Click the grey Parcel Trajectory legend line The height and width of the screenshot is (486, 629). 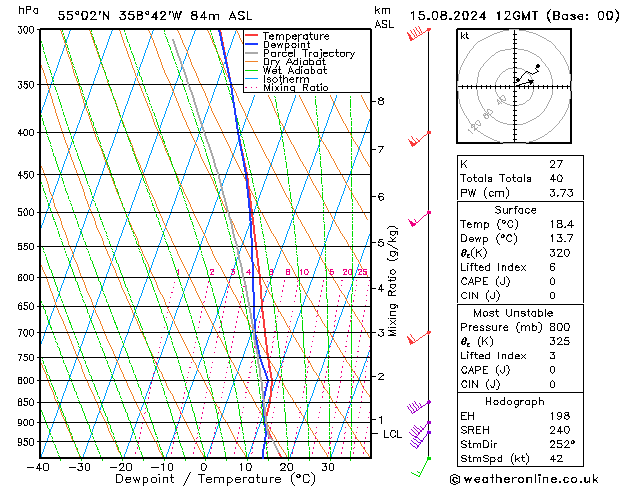[x=252, y=53]
